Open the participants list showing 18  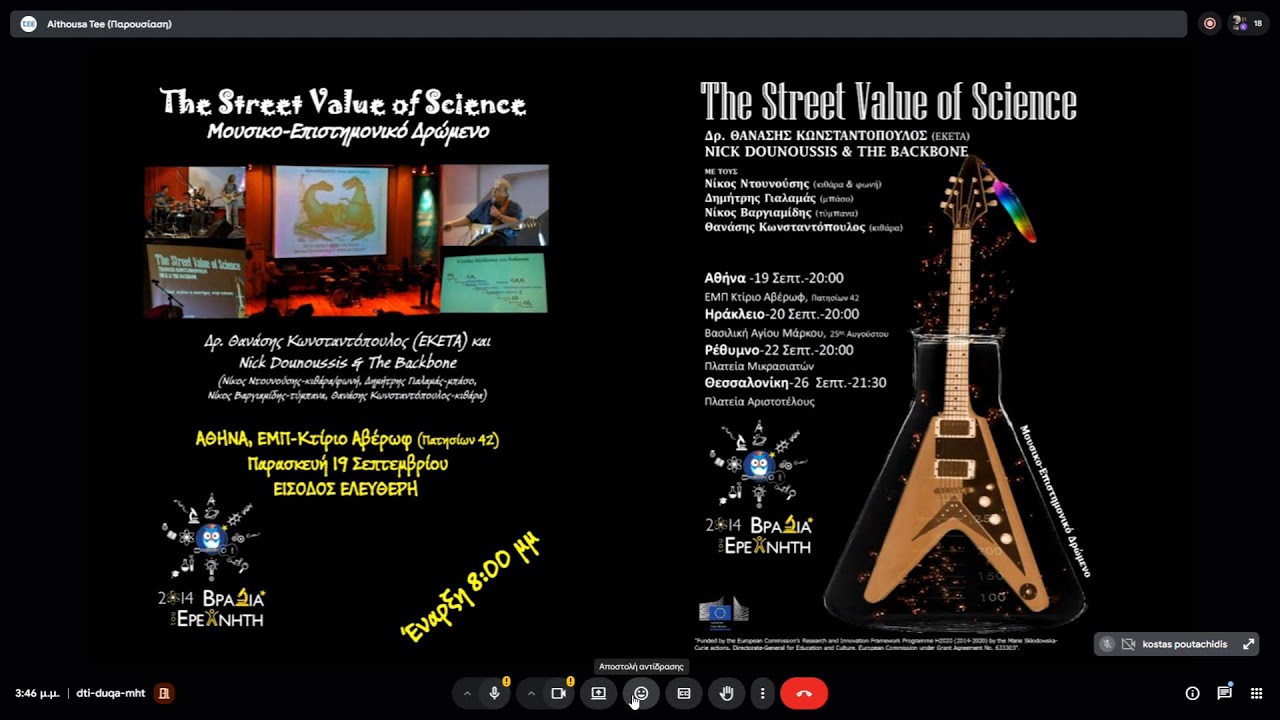coord(1248,23)
